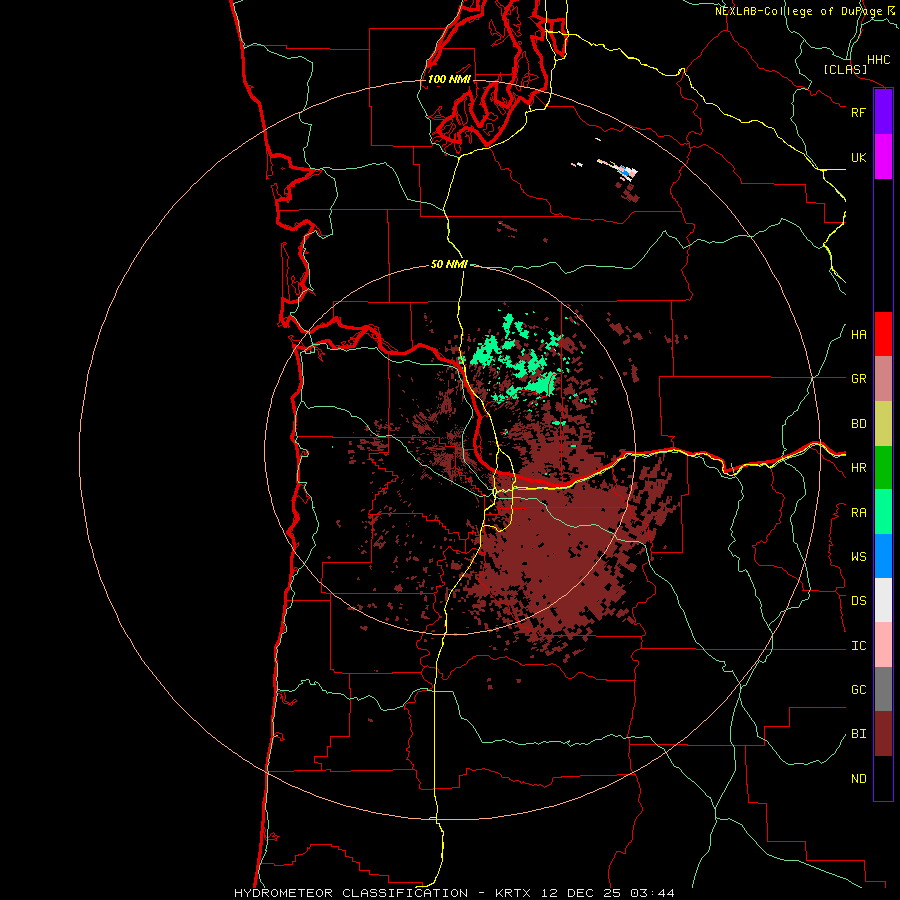Click the UK legend label
This screenshot has width=900, height=900.
click(858, 157)
